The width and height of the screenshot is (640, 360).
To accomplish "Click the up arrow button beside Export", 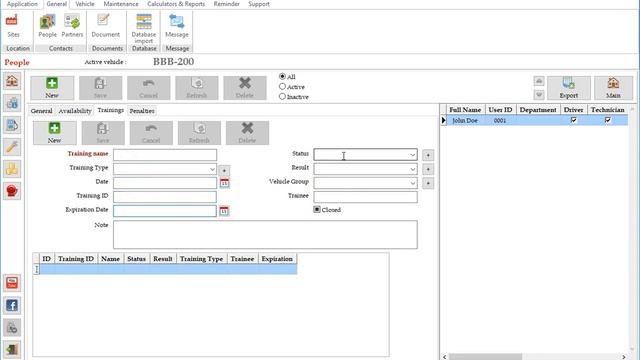I will [539, 81].
